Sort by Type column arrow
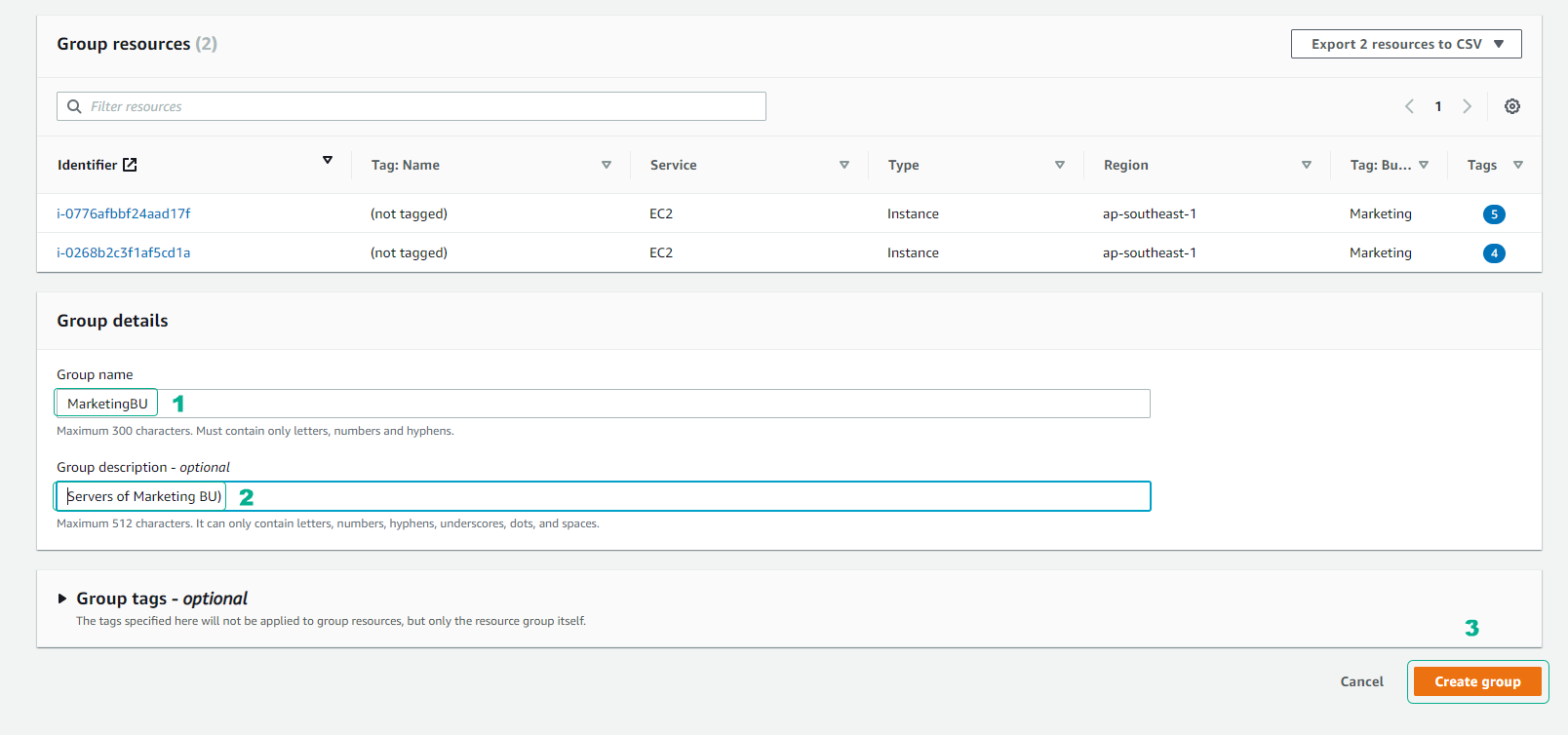 [1060, 165]
